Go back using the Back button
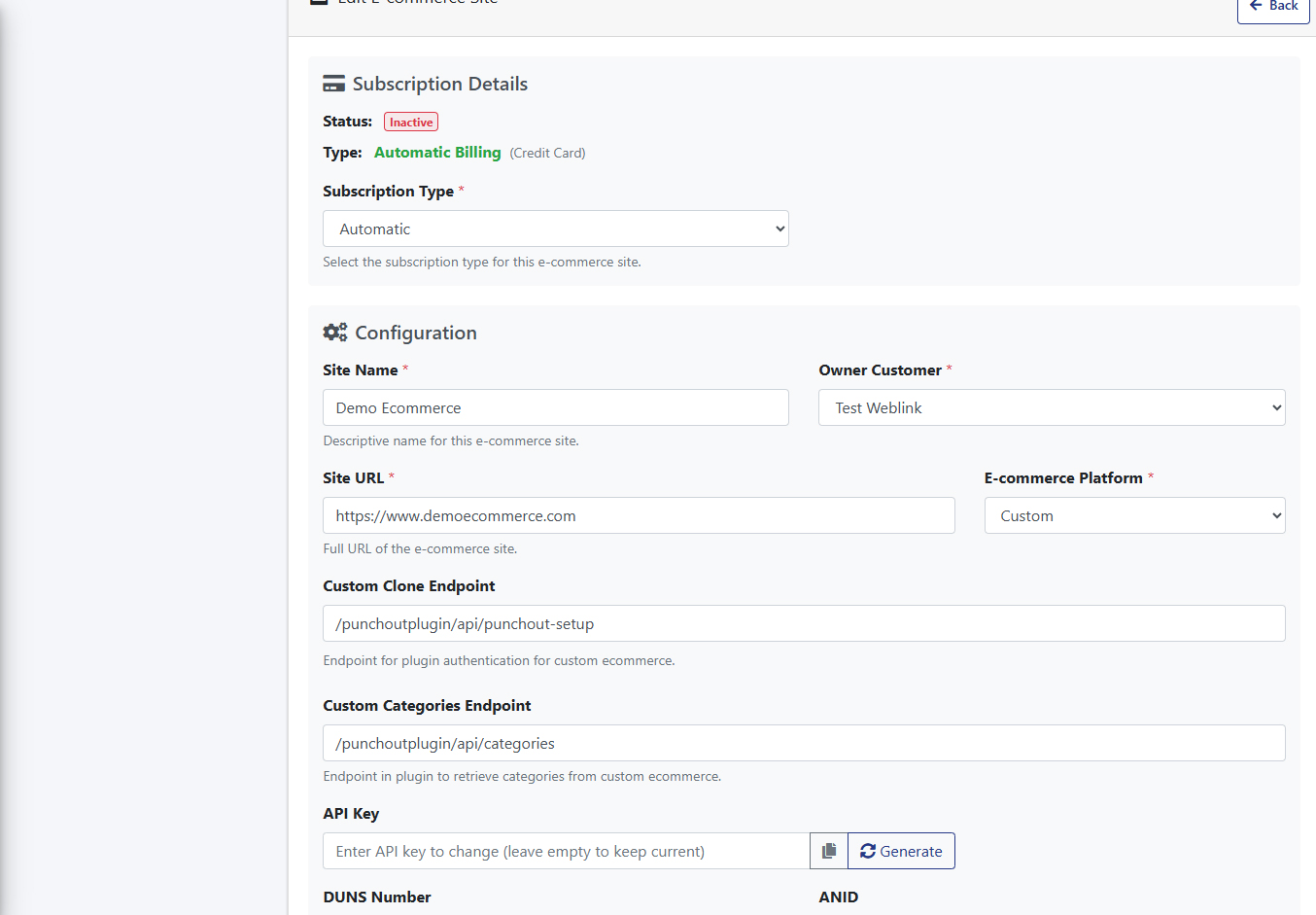This screenshot has width=1316, height=915. click(x=1273, y=8)
